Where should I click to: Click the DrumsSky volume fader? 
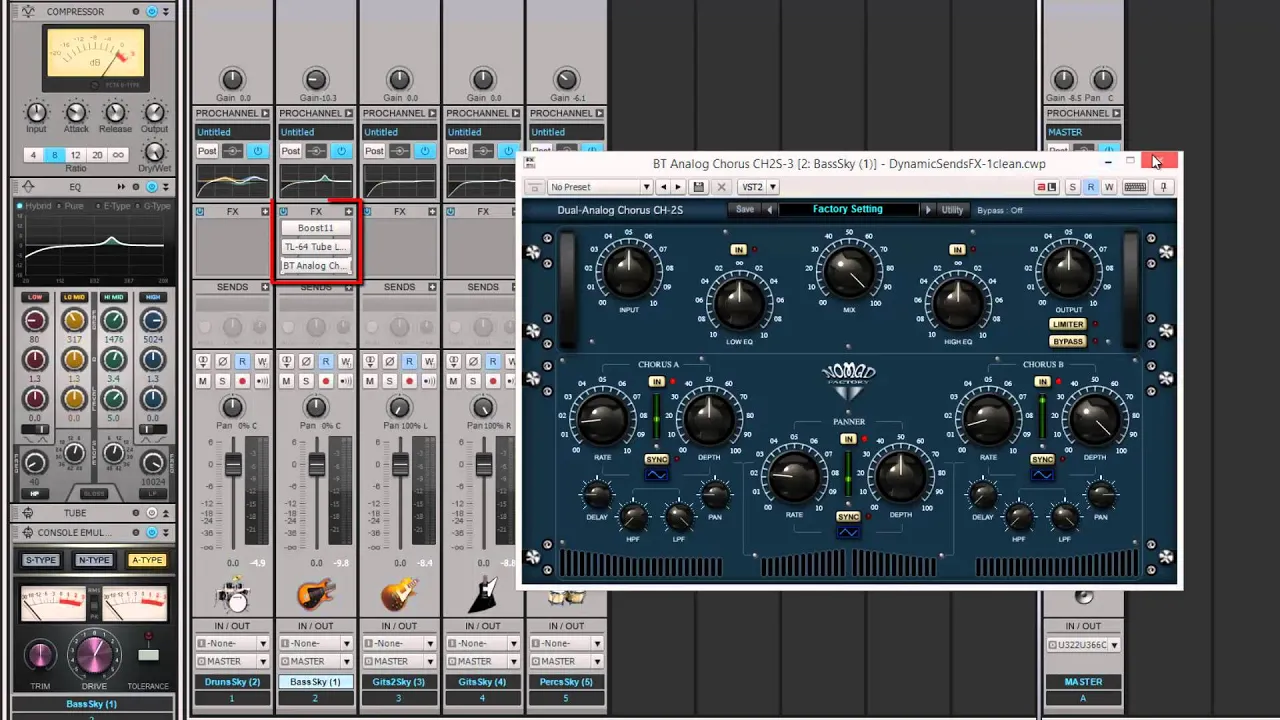point(233,465)
